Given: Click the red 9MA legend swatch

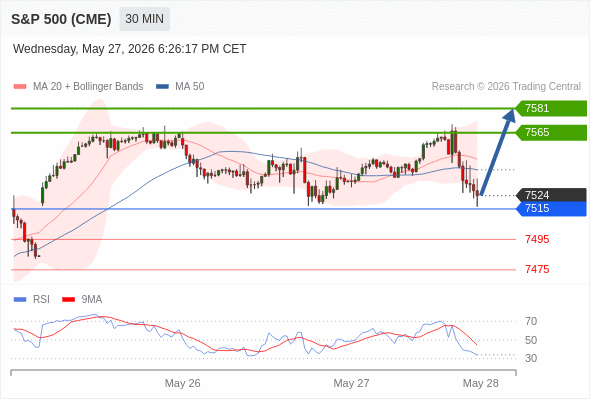Looking at the screenshot, I should 68,300.
